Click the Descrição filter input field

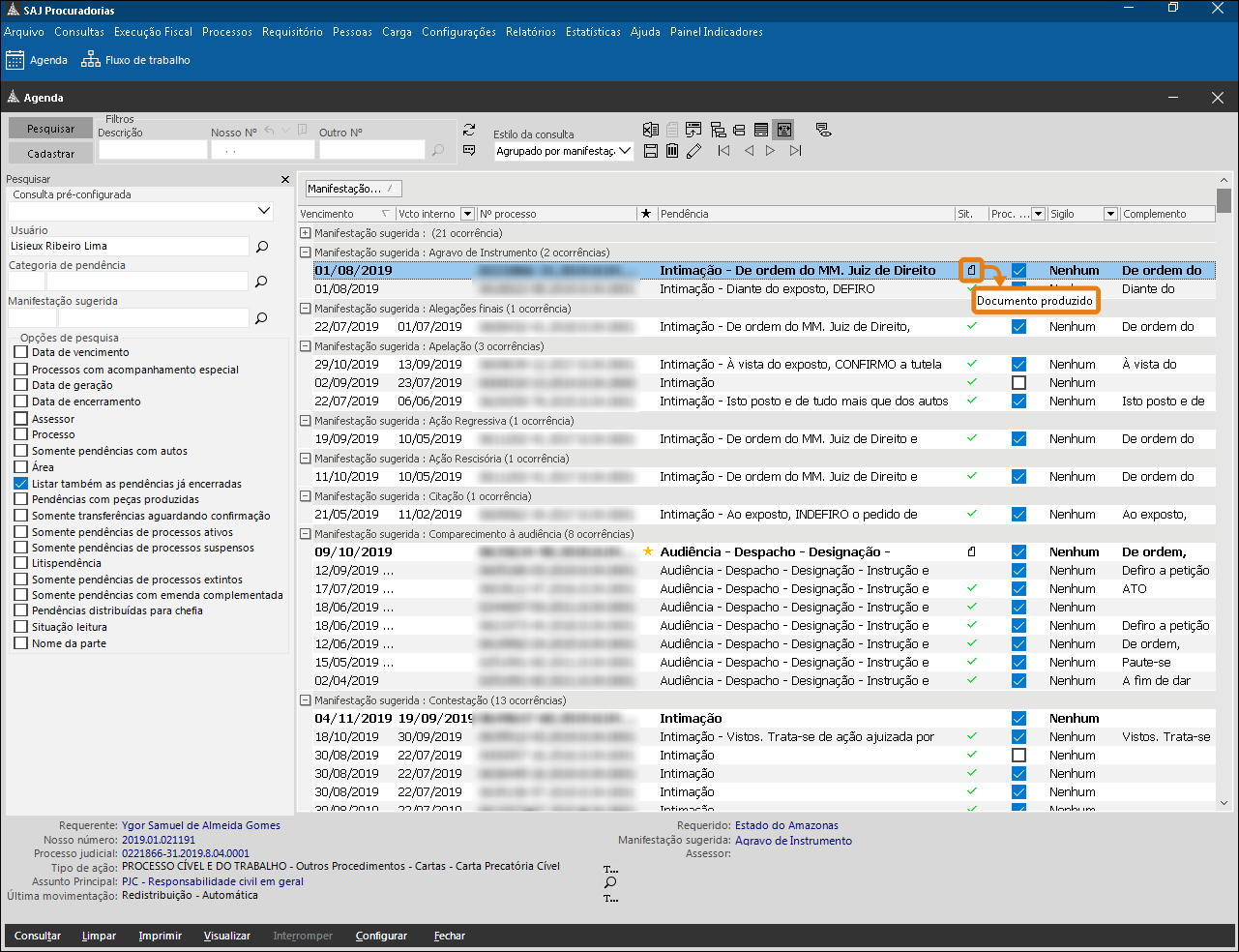pos(153,150)
